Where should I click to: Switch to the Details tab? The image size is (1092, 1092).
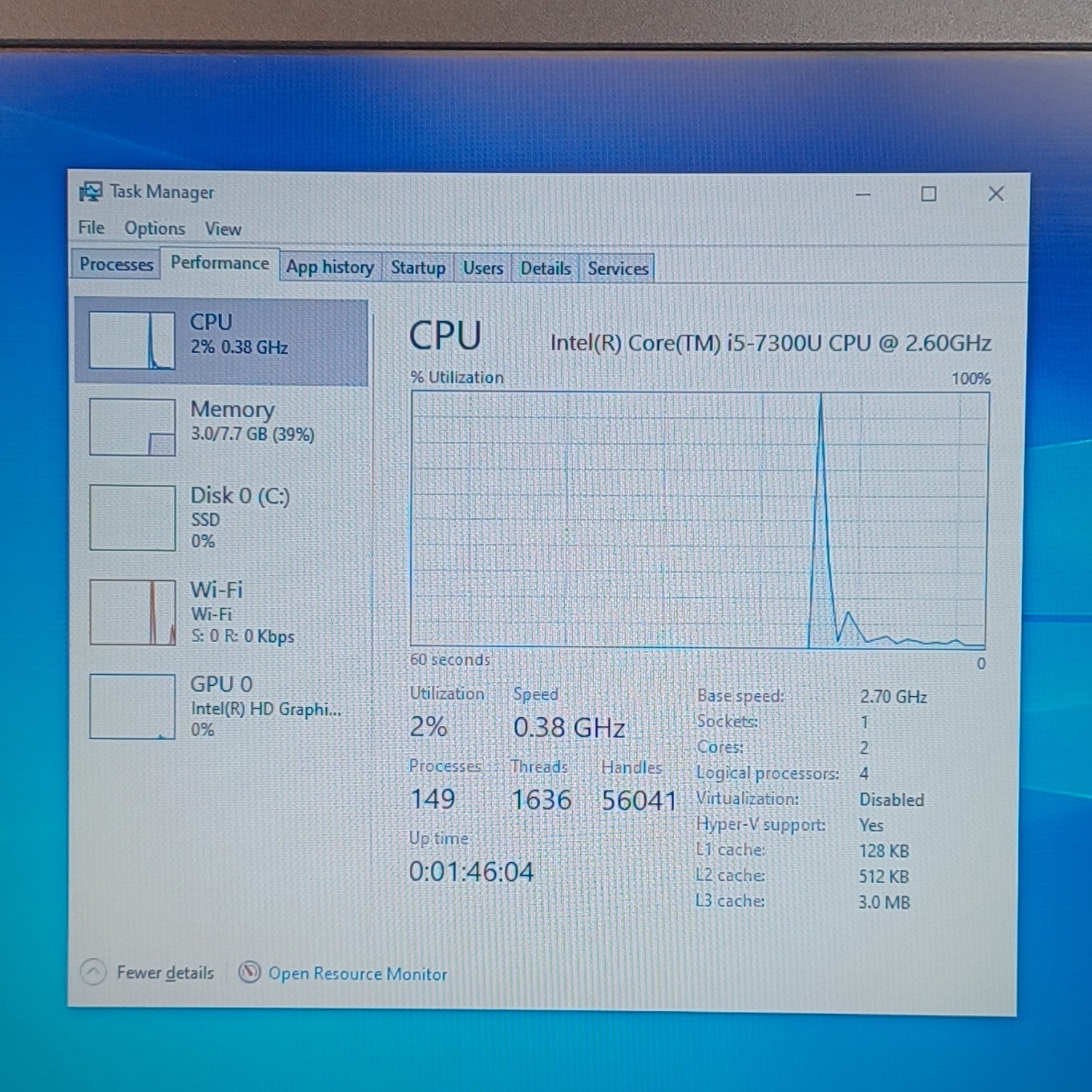coord(545,268)
